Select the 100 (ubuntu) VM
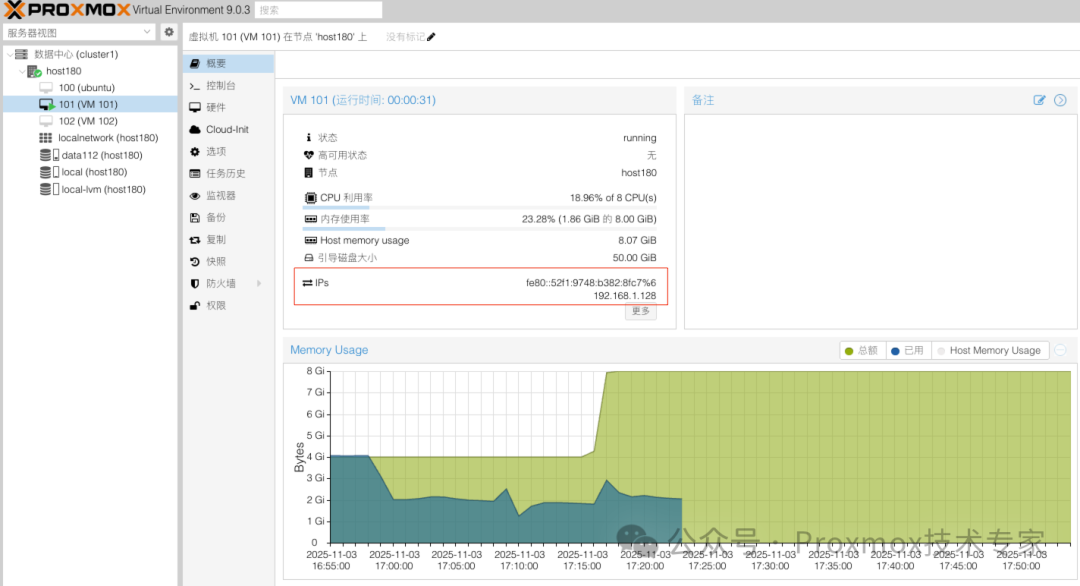The image size is (1080, 586). click(86, 88)
